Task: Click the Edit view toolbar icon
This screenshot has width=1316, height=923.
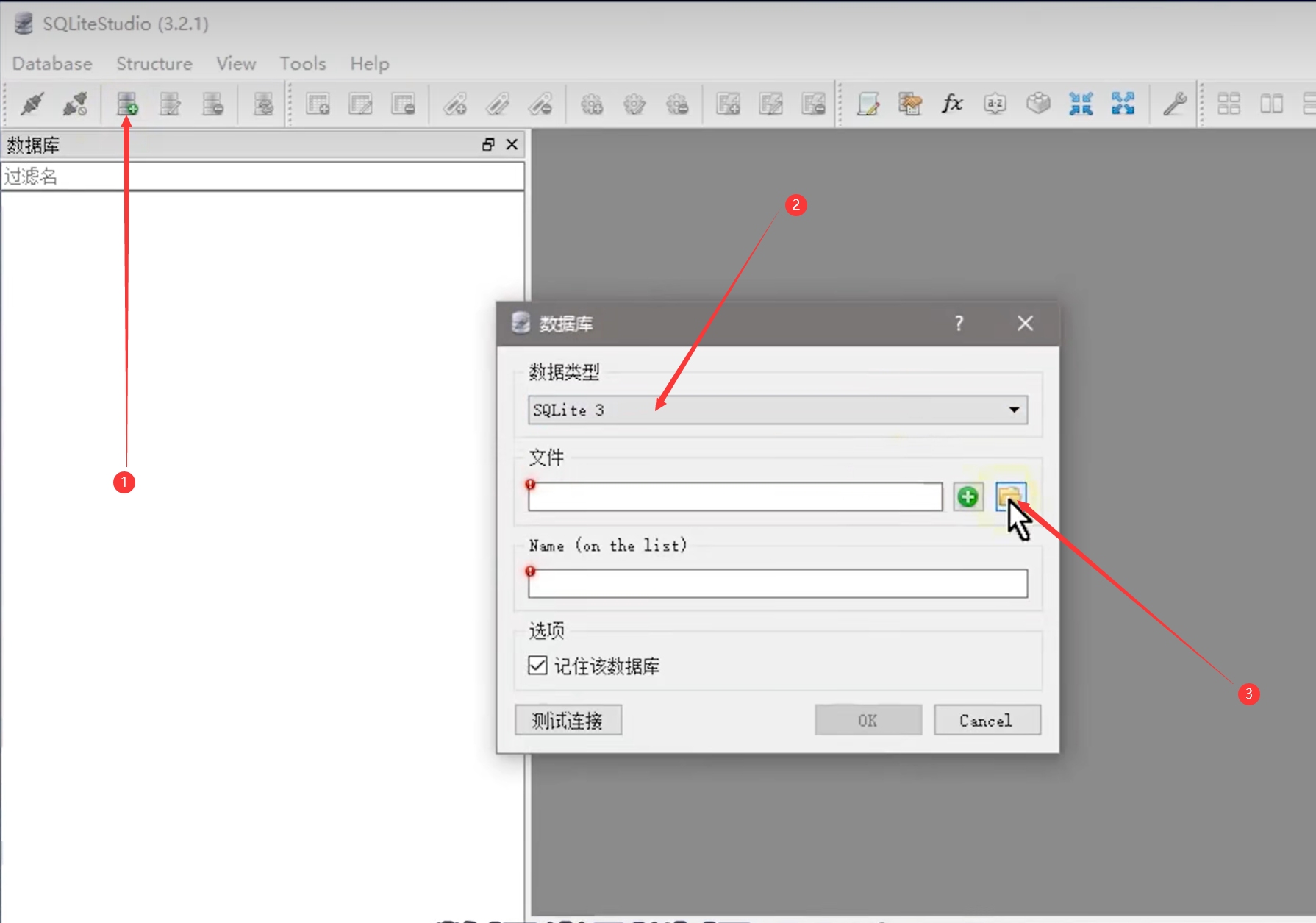Action: click(771, 104)
